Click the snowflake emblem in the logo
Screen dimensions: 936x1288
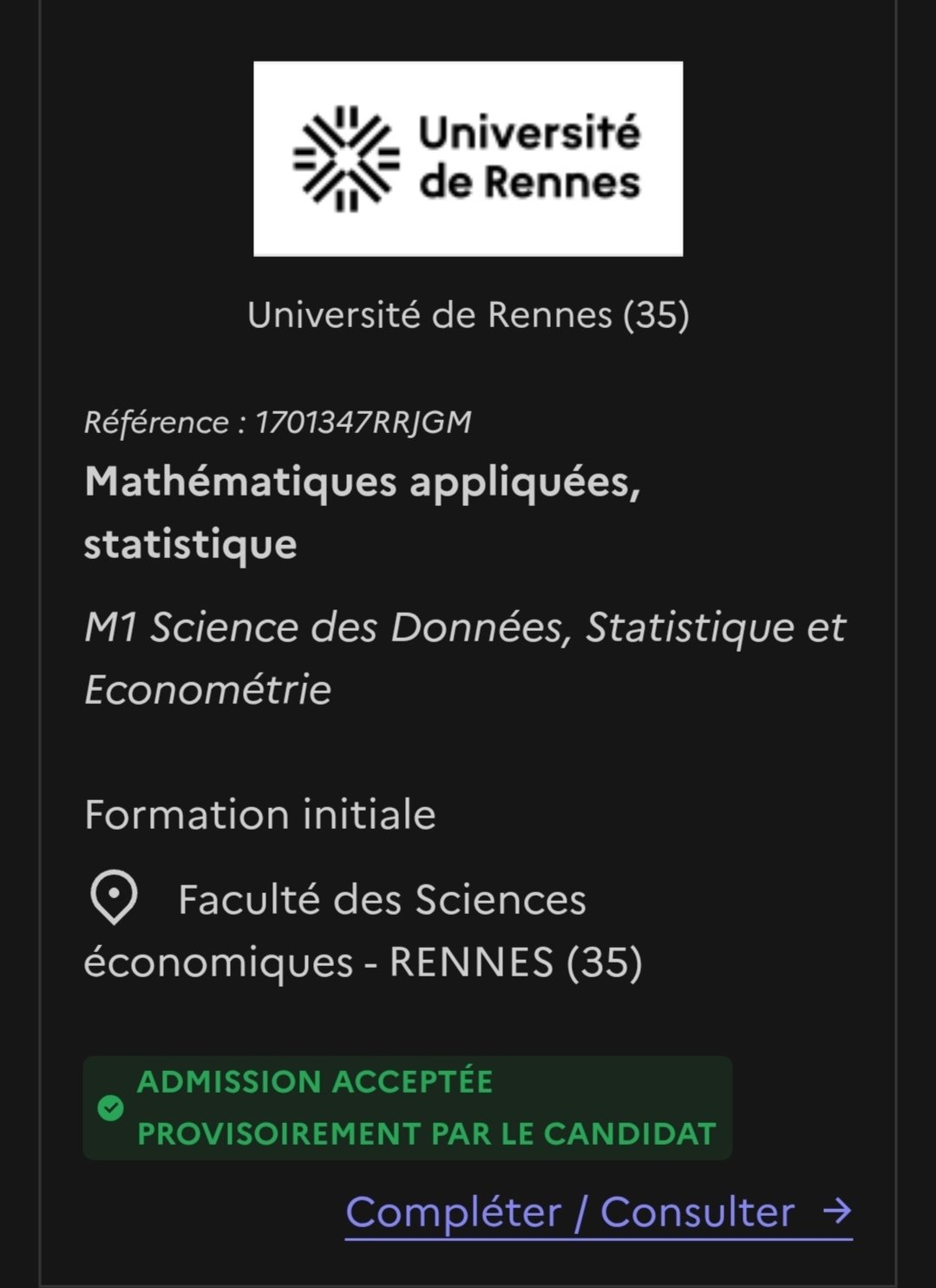(346, 159)
